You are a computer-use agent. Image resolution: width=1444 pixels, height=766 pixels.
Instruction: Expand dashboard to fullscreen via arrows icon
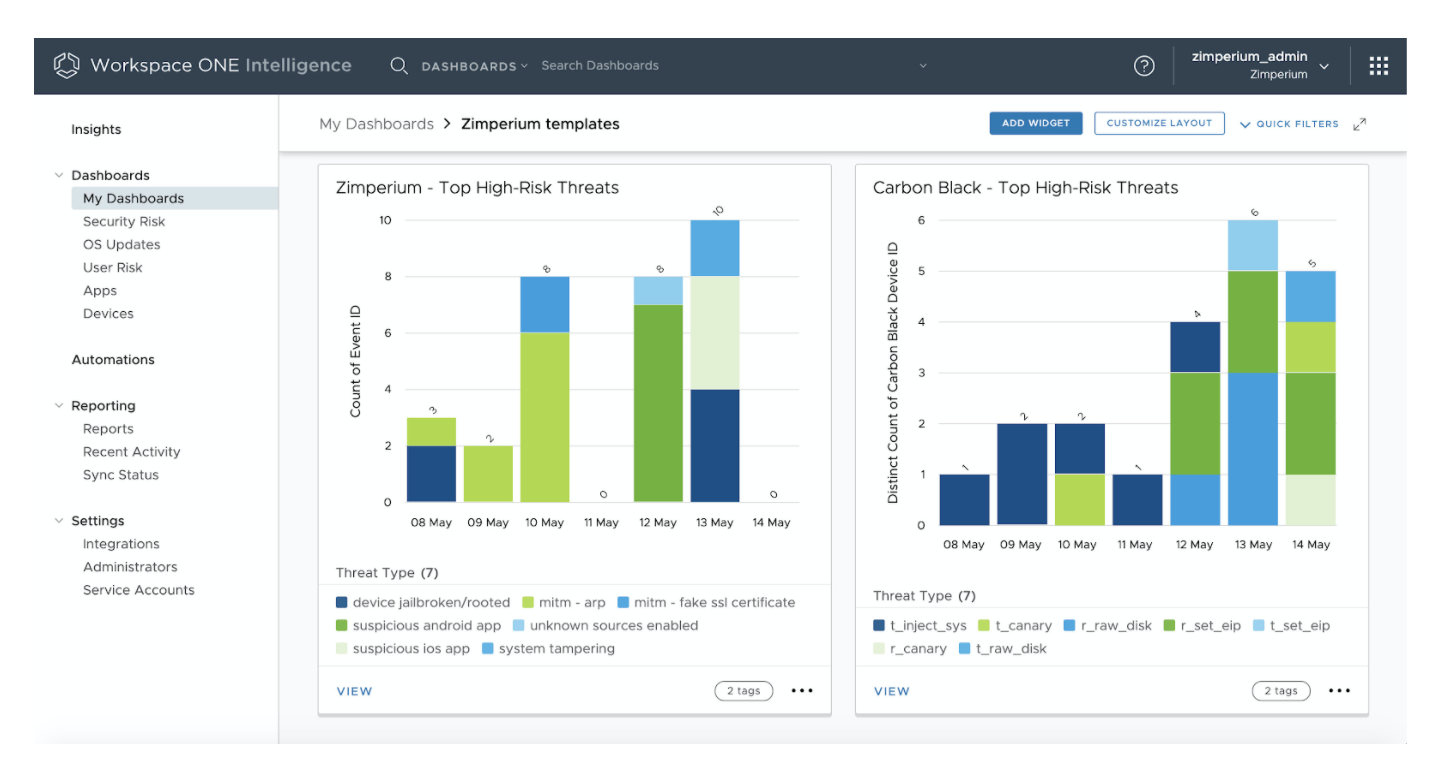click(x=1360, y=124)
